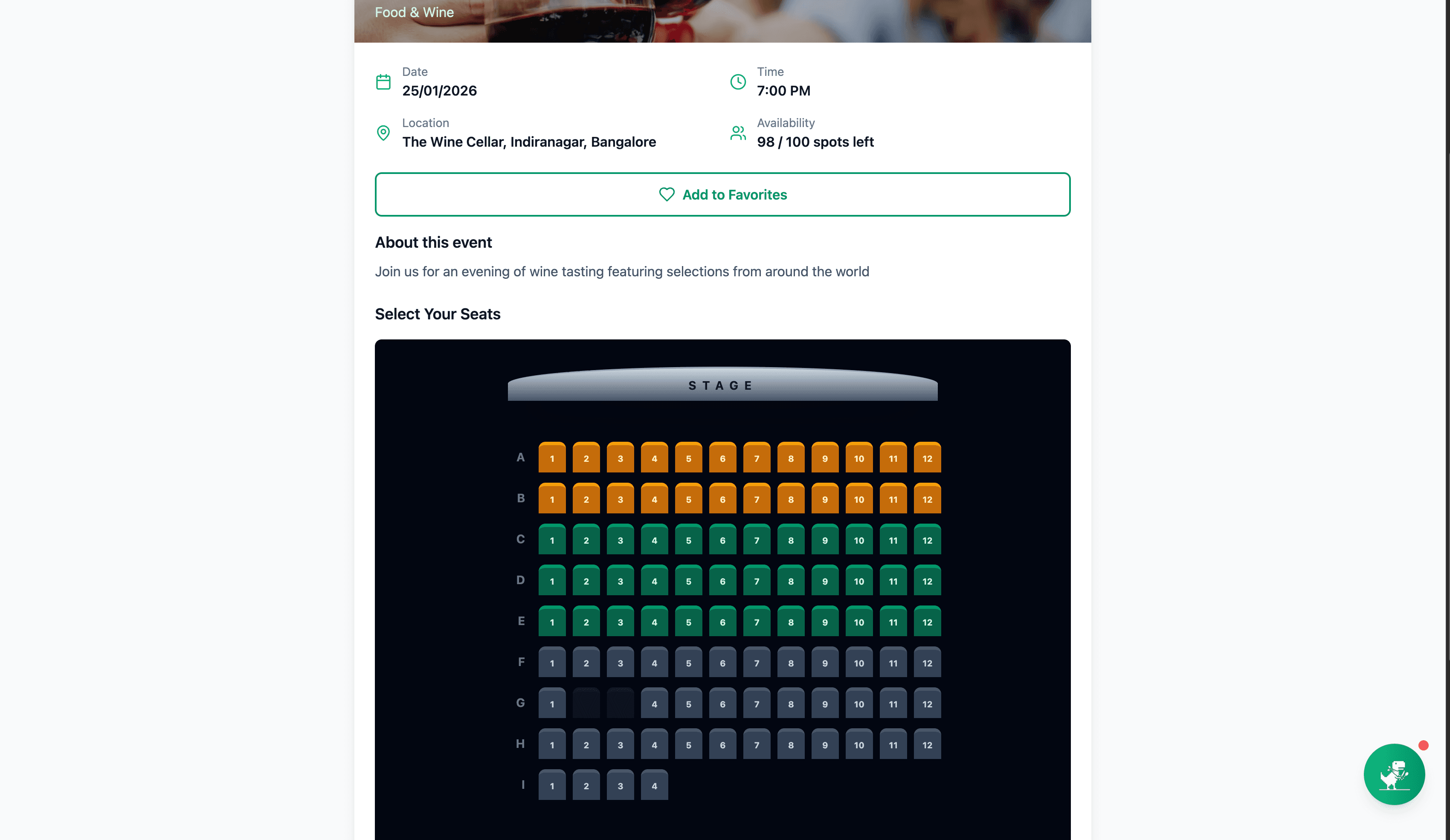This screenshot has width=1450, height=840.
Task: Click the calendar icon beside Date
Action: (x=383, y=82)
